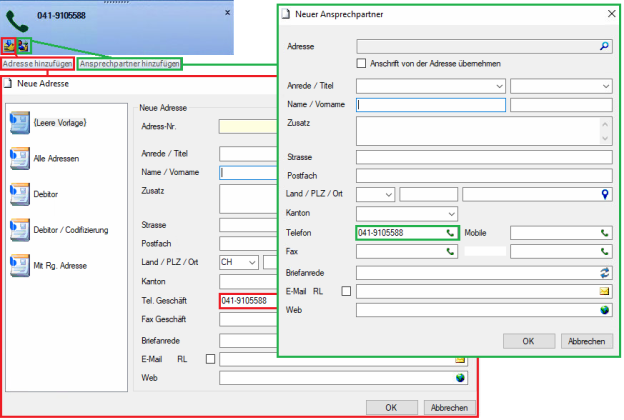Click the phone icon in the Mobile field

pos(604,233)
